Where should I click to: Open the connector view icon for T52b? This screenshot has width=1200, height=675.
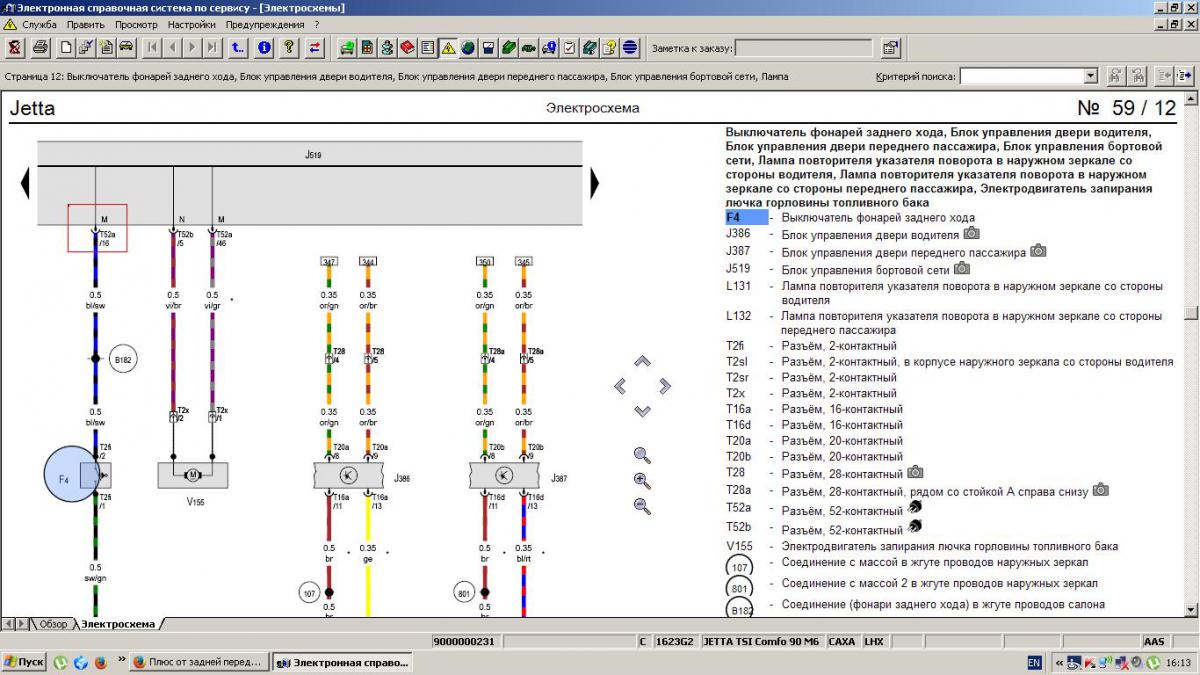[914, 527]
